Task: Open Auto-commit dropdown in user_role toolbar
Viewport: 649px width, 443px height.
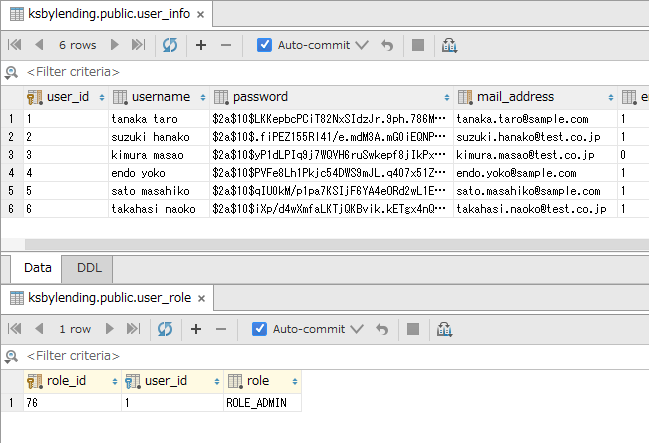Action: (357, 329)
